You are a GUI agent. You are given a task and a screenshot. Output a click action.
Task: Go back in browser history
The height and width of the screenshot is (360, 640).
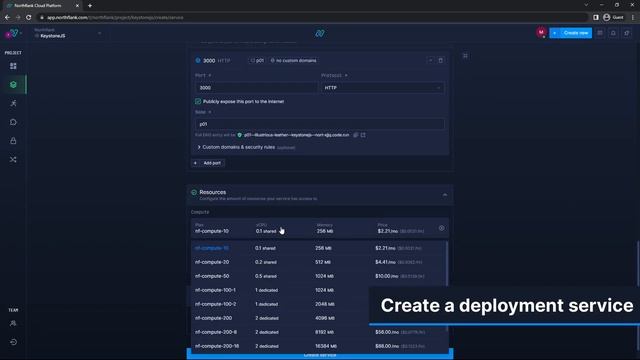pos(7,18)
